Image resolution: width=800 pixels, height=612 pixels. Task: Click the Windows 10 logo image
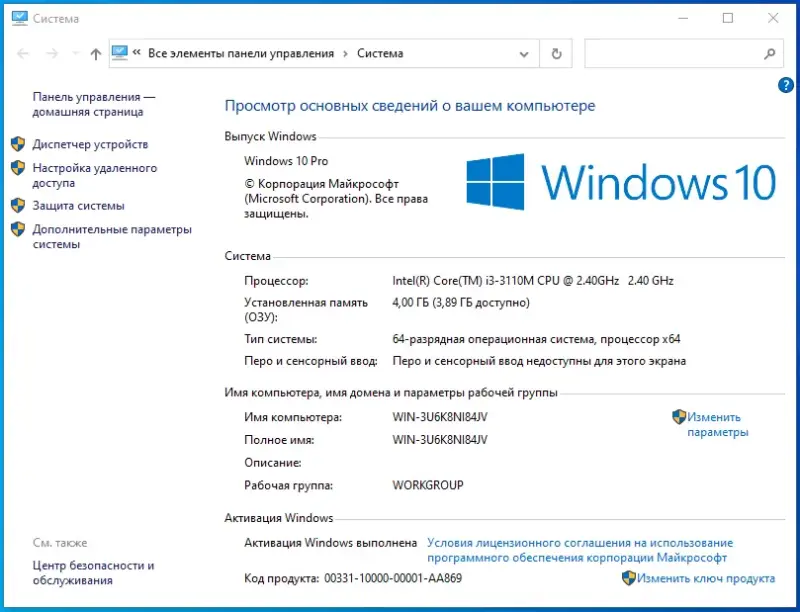[621, 182]
